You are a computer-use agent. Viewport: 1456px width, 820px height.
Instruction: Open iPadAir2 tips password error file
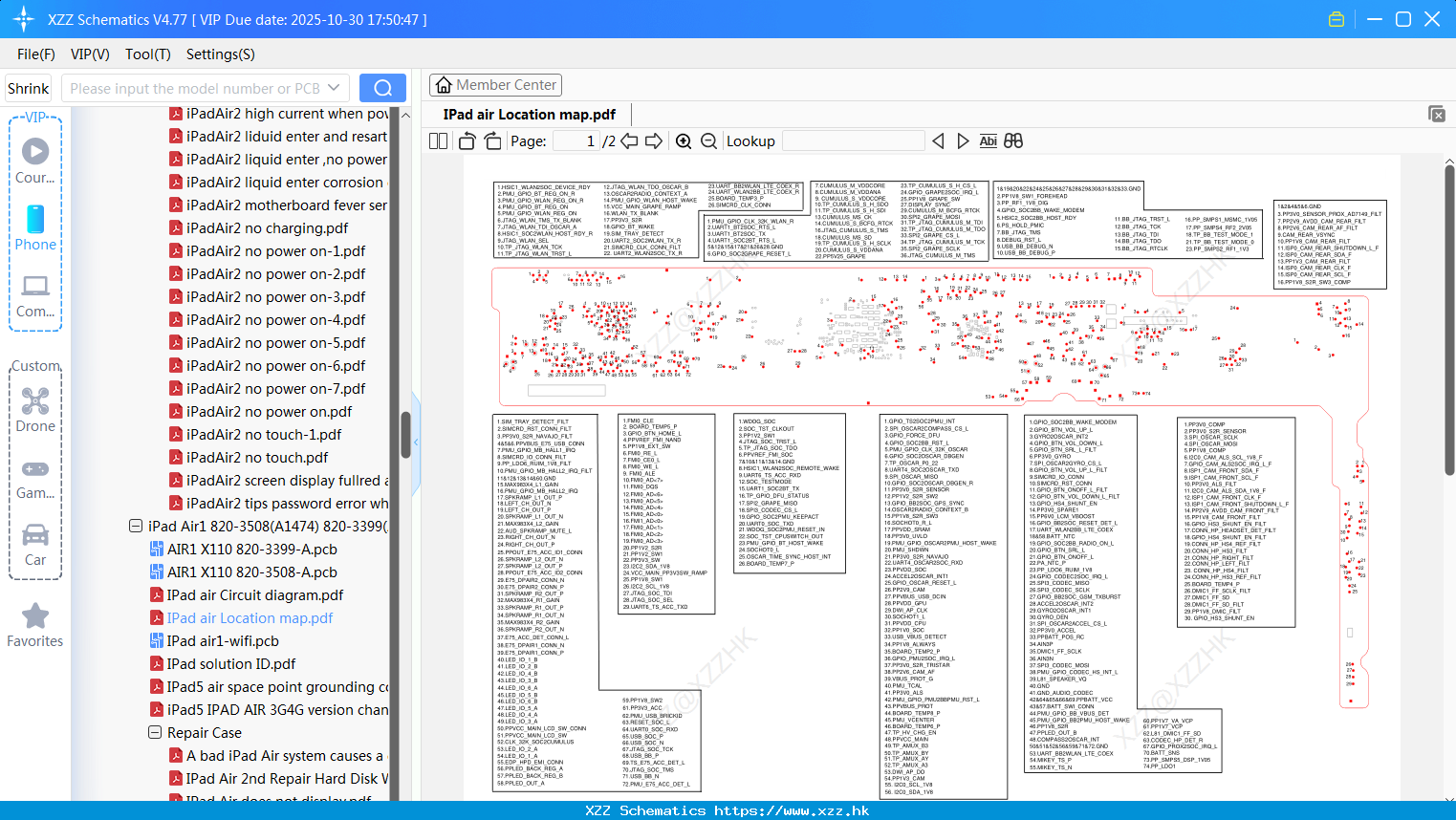click(287, 503)
